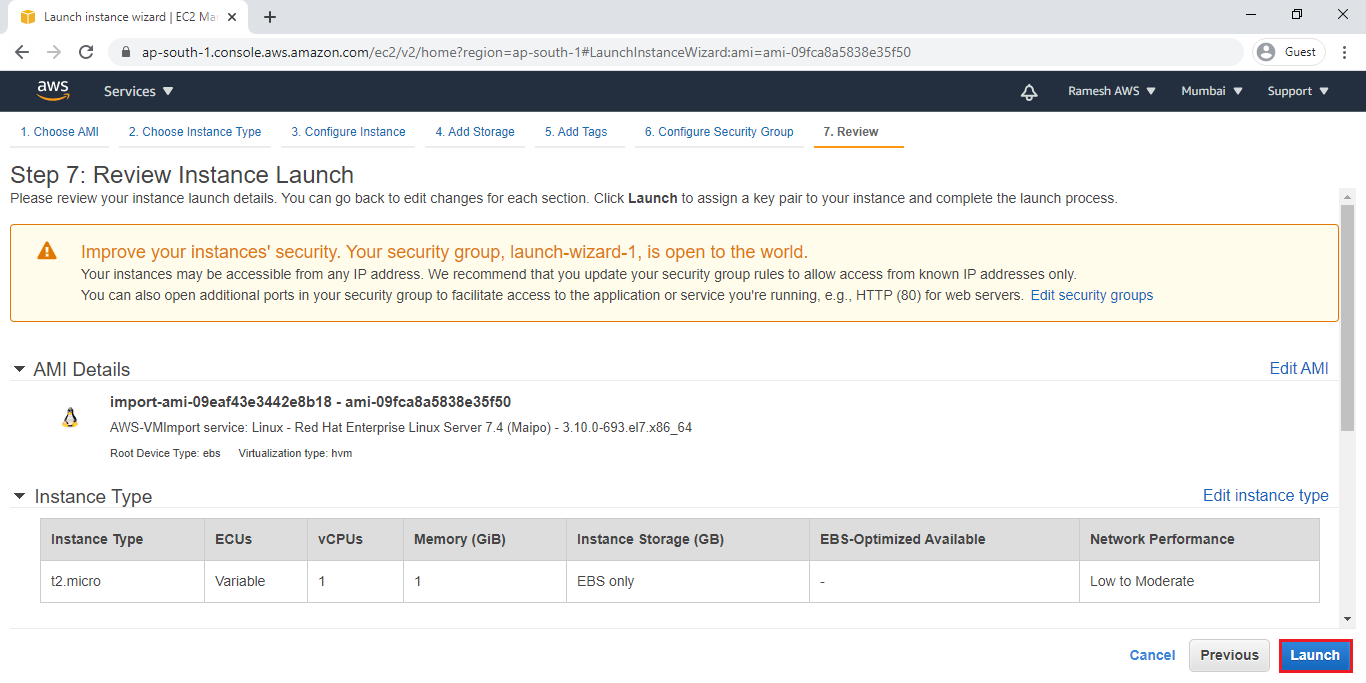Click Edit security groups link
Image resolution: width=1366 pixels, height=683 pixels.
[x=1092, y=296]
